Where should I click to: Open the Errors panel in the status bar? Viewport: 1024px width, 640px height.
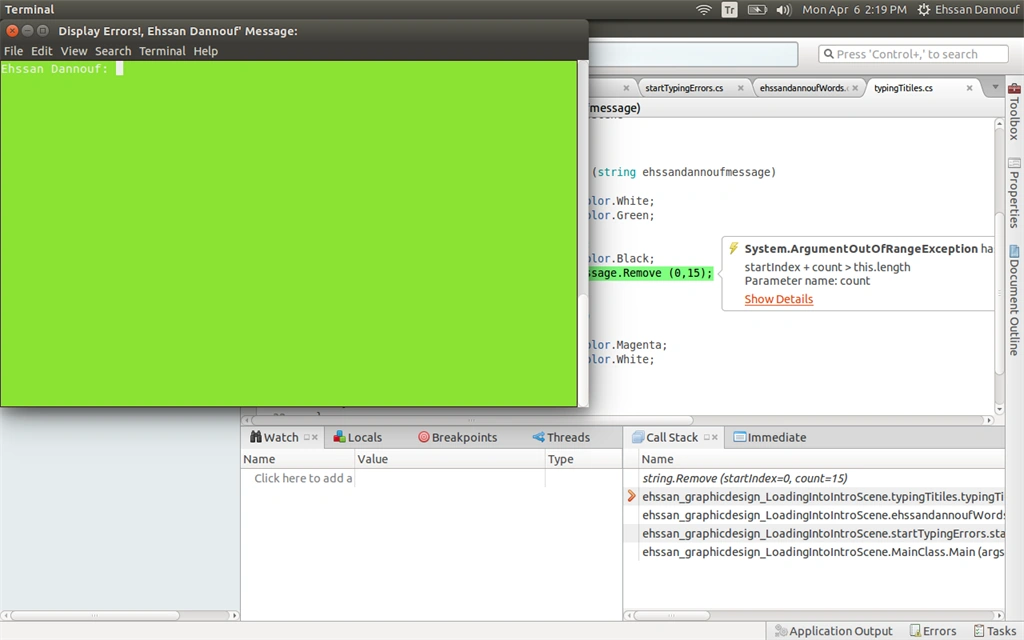click(933, 631)
